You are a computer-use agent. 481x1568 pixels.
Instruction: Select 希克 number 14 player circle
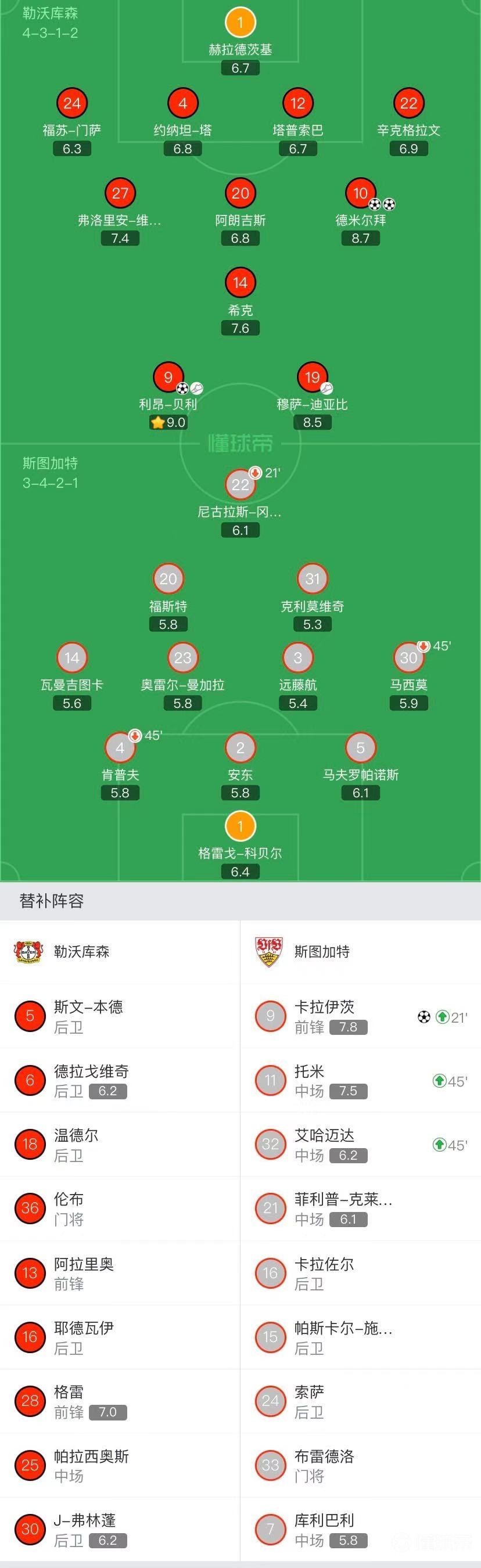[240, 283]
